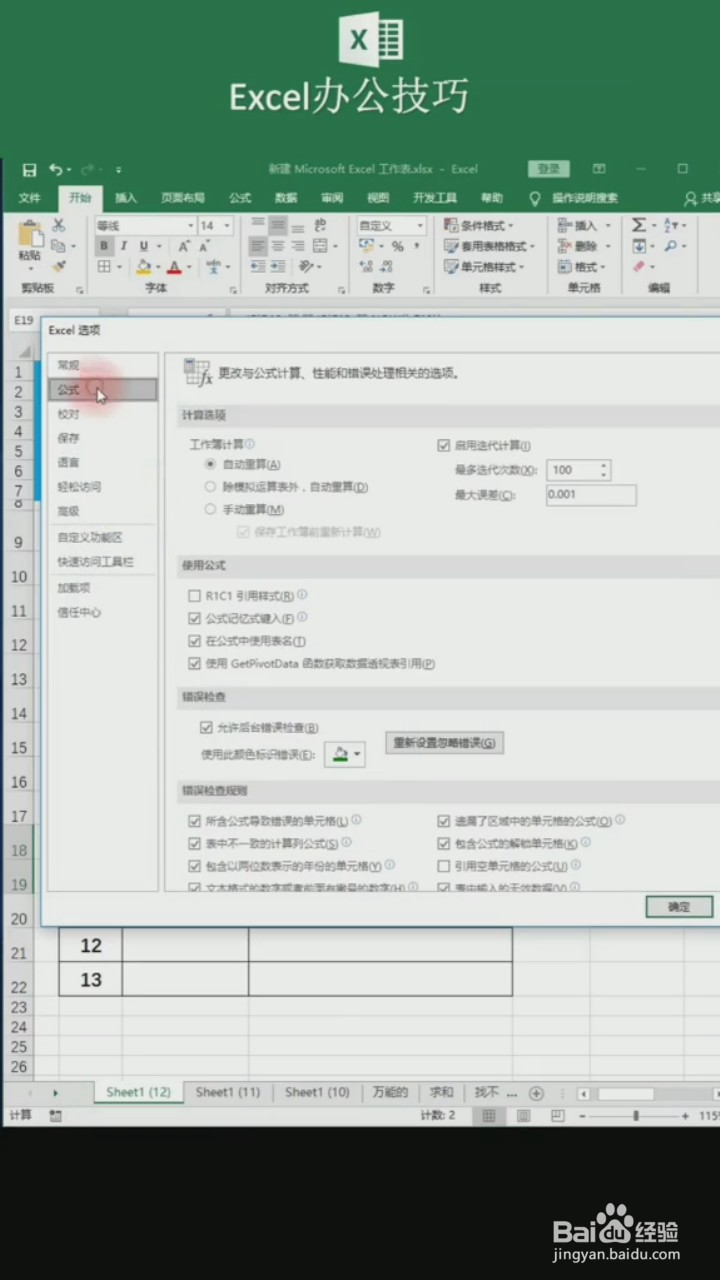720x1280 pixels.
Task: Click the Share person icon
Action: tap(691, 198)
